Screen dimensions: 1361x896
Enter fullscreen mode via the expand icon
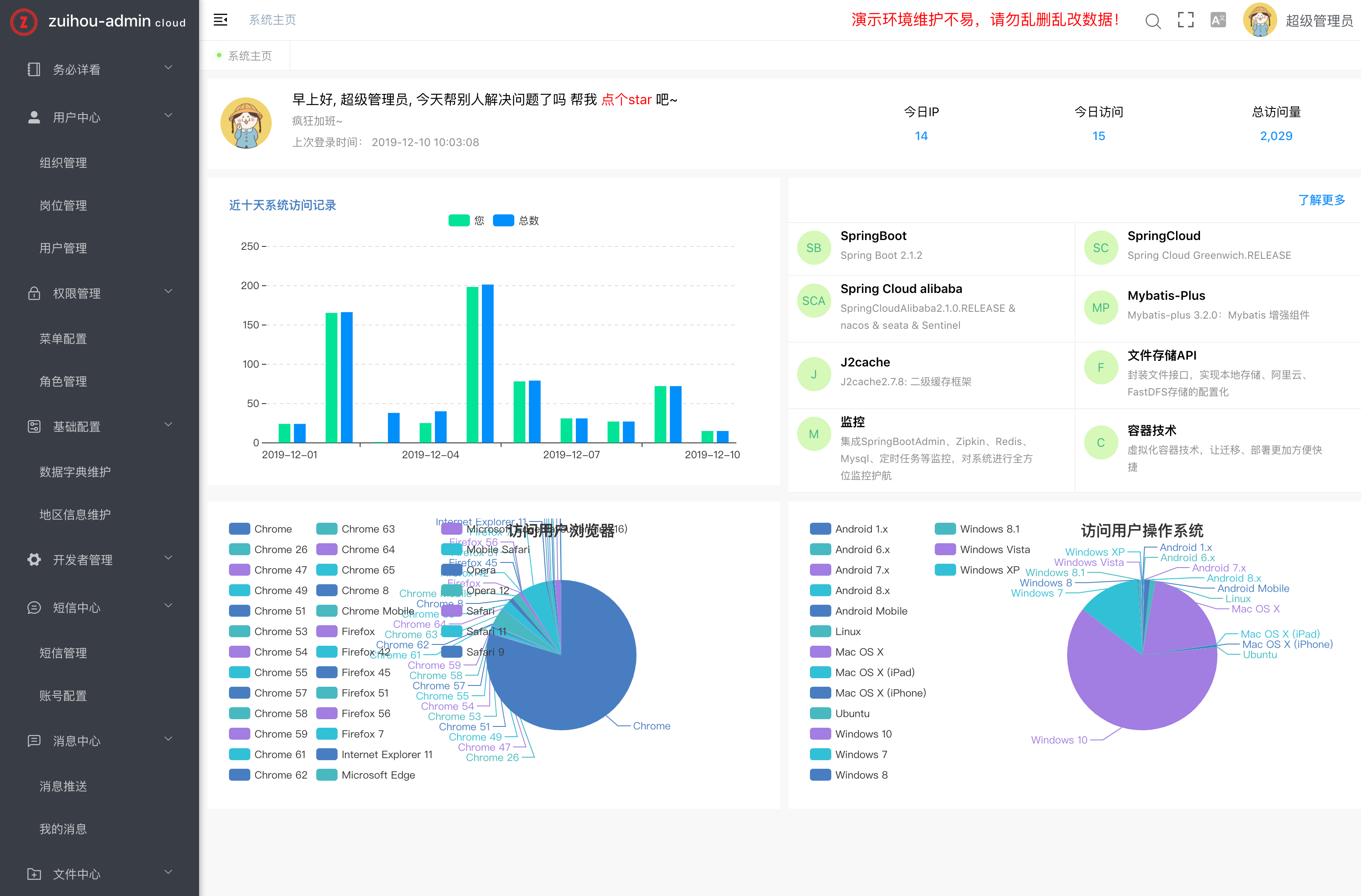point(1185,20)
